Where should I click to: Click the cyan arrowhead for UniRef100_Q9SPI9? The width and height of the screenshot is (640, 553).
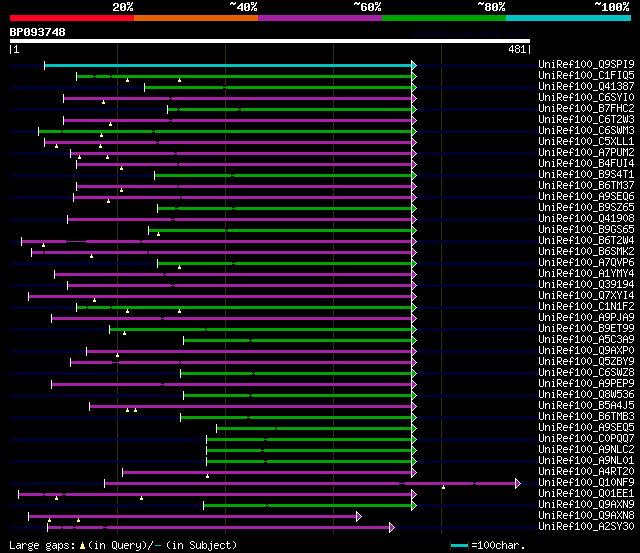pos(414,65)
